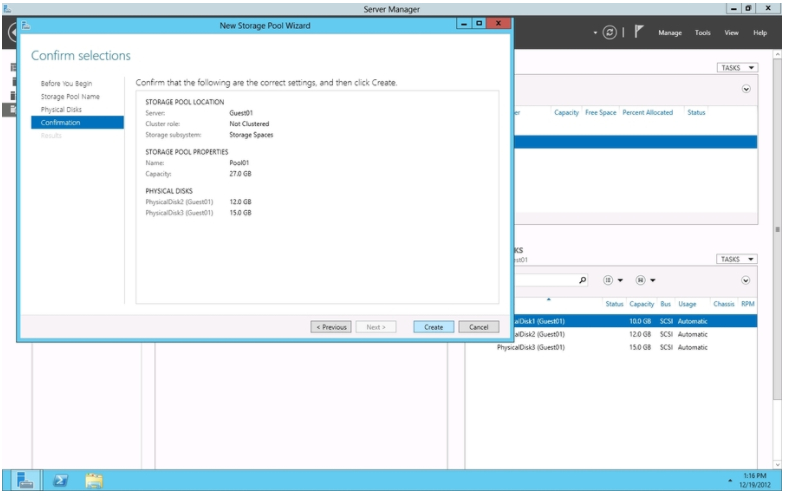787x496 pixels.
Task: Click the RPM column header
Action: [x=747, y=304]
